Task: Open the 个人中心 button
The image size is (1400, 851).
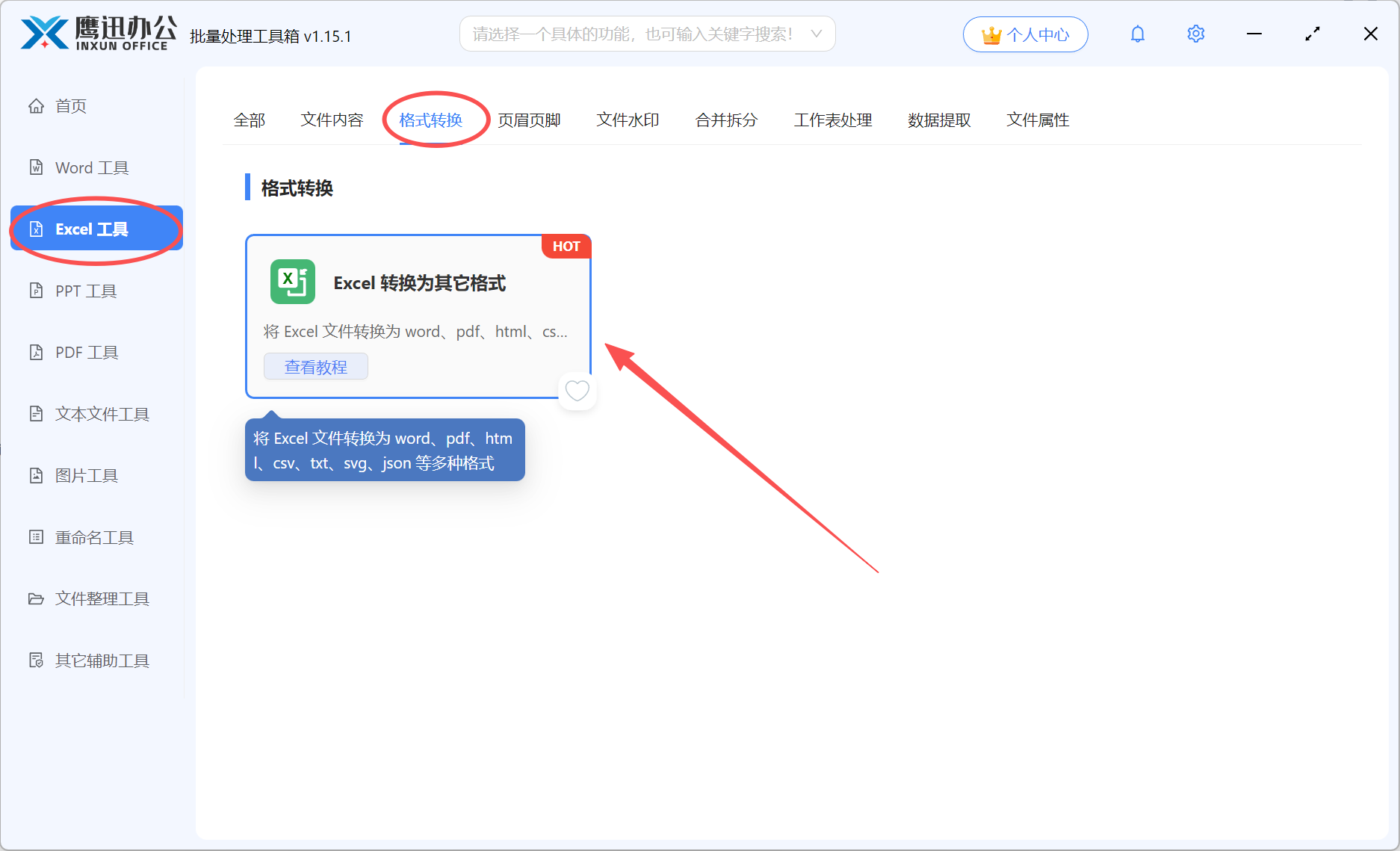Action: click(1025, 34)
